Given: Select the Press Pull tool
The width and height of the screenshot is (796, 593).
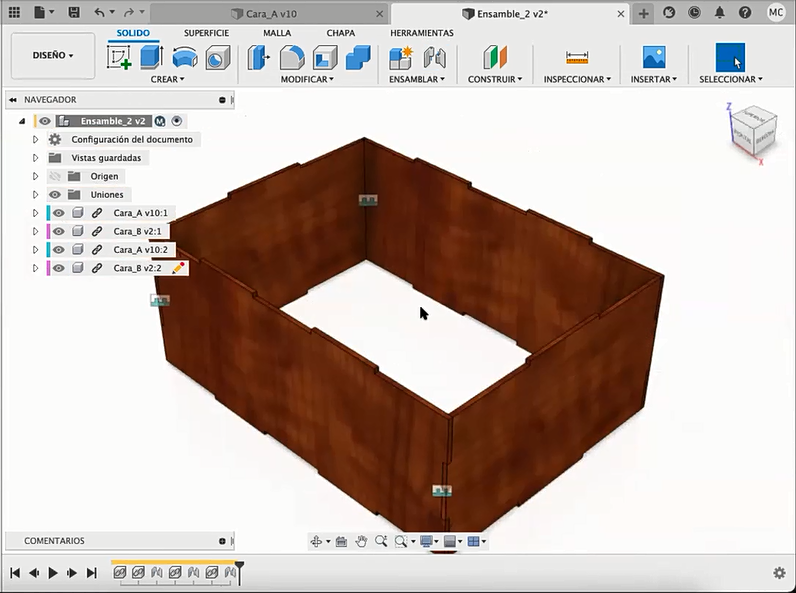Looking at the screenshot, I should [x=258, y=57].
